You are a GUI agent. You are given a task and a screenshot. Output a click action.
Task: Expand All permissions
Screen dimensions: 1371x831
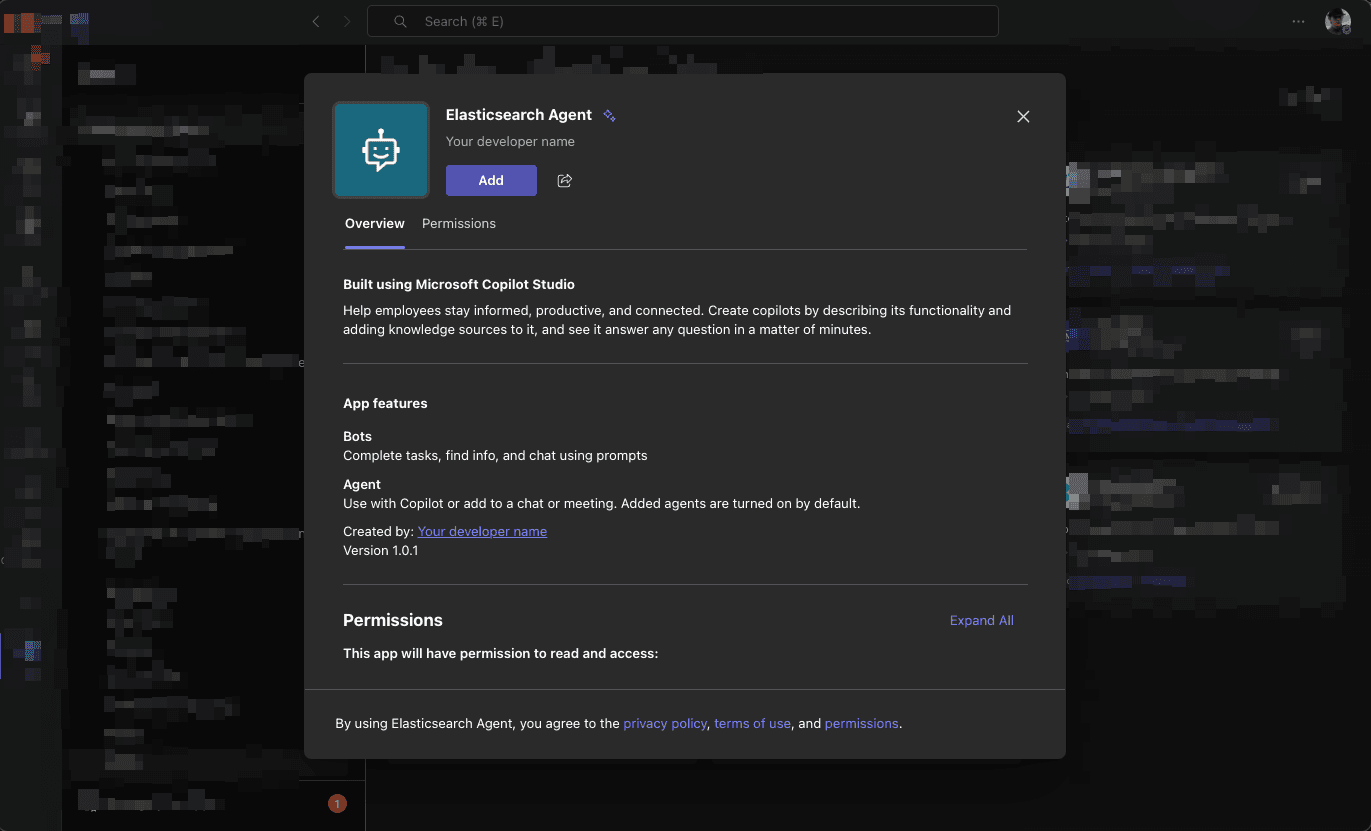point(981,621)
